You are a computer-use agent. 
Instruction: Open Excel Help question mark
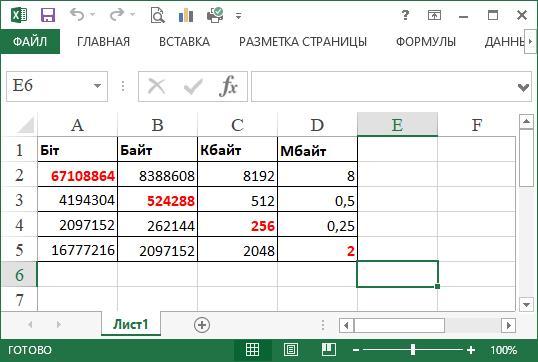point(405,15)
